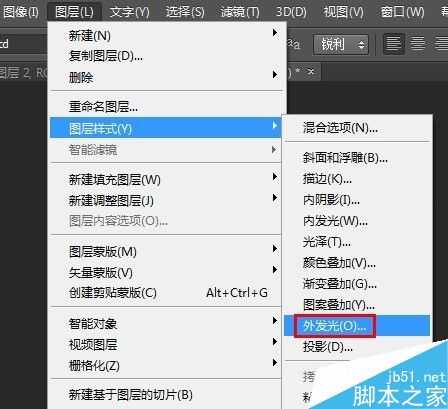Viewport: 448px width, 409px height.
Task: Choose 描边(K)... style
Action: 357,179
